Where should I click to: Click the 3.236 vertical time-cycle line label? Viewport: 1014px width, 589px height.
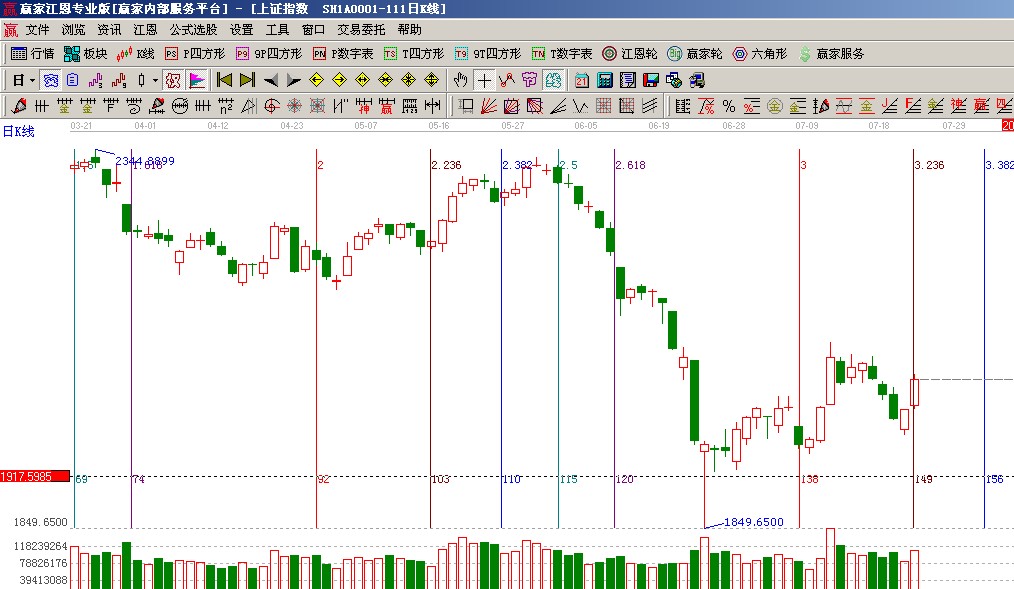pos(929,165)
